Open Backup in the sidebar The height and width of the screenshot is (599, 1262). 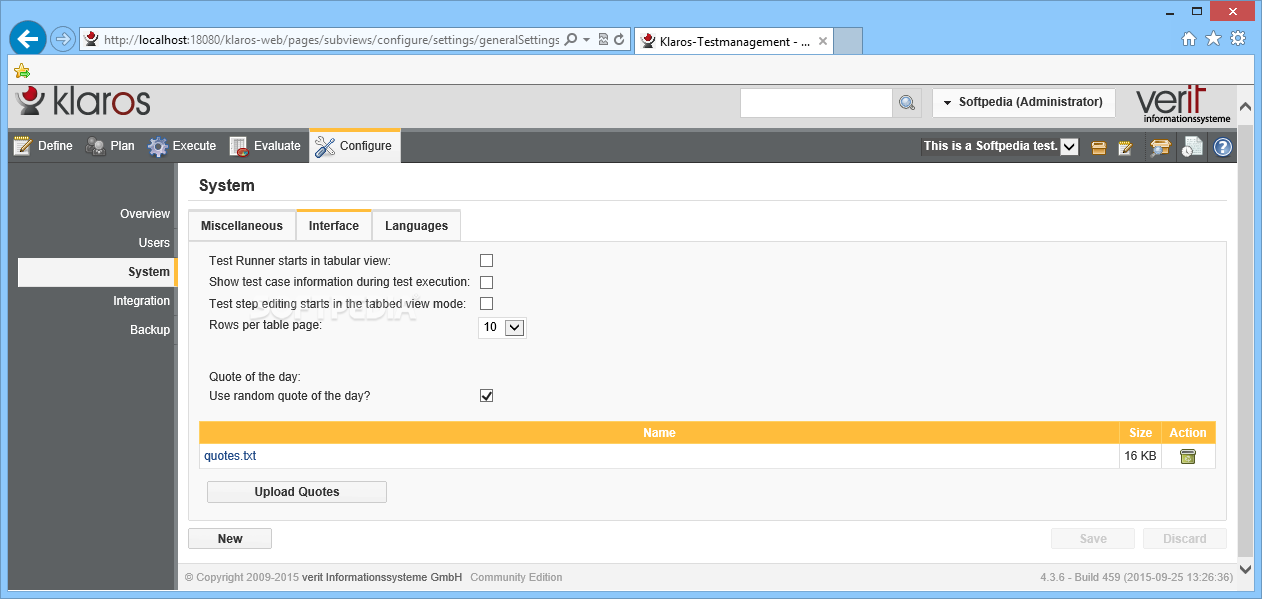click(150, 330)
